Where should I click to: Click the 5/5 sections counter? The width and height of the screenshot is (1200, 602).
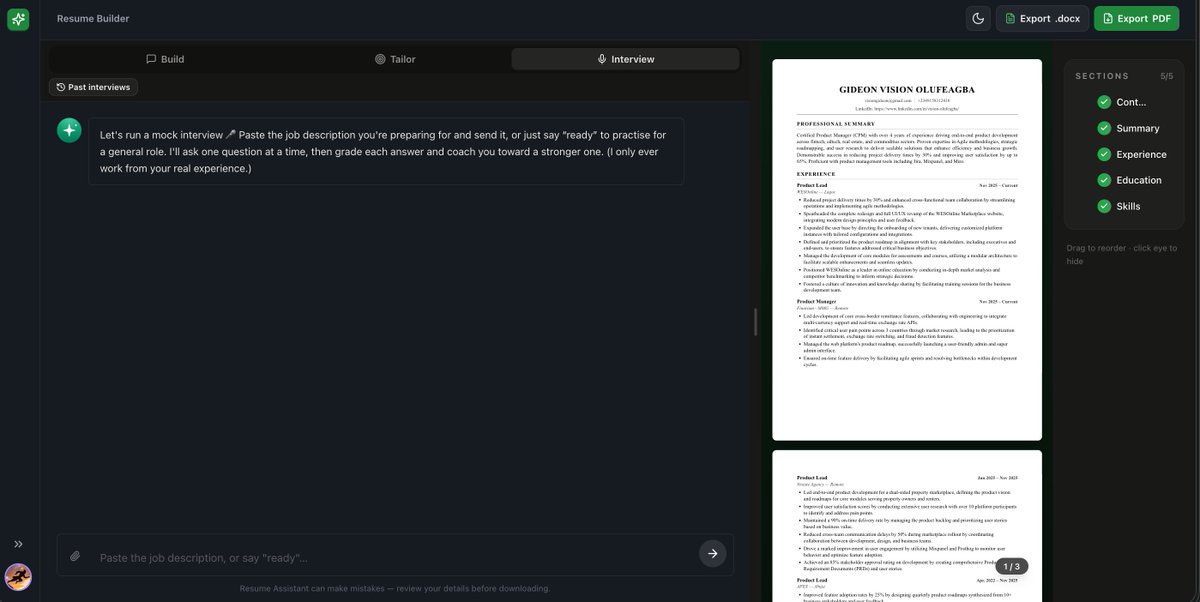tap(1167, 76)
